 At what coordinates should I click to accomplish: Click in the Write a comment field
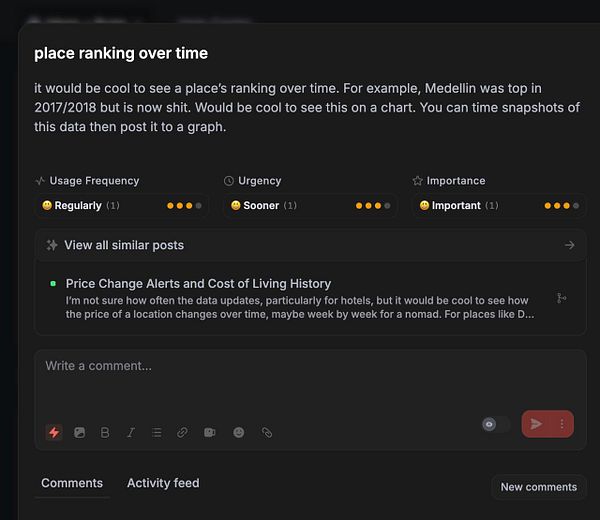(310, 383)
